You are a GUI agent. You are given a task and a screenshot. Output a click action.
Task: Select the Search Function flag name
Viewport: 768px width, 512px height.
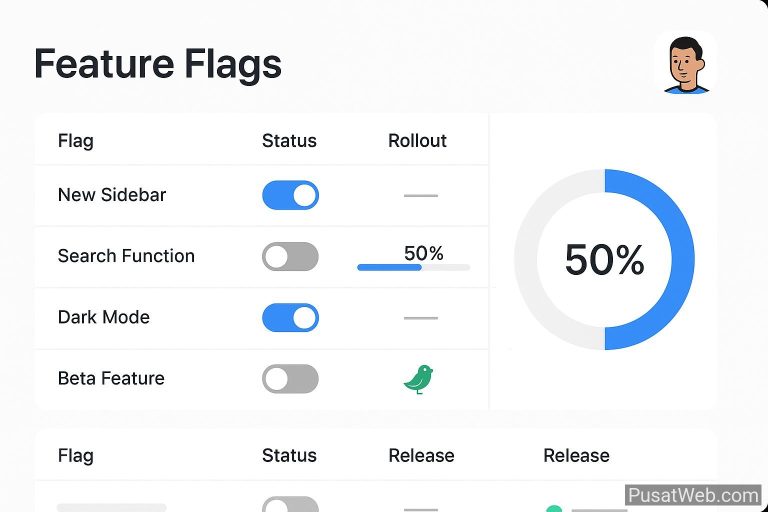coord(126,256)
